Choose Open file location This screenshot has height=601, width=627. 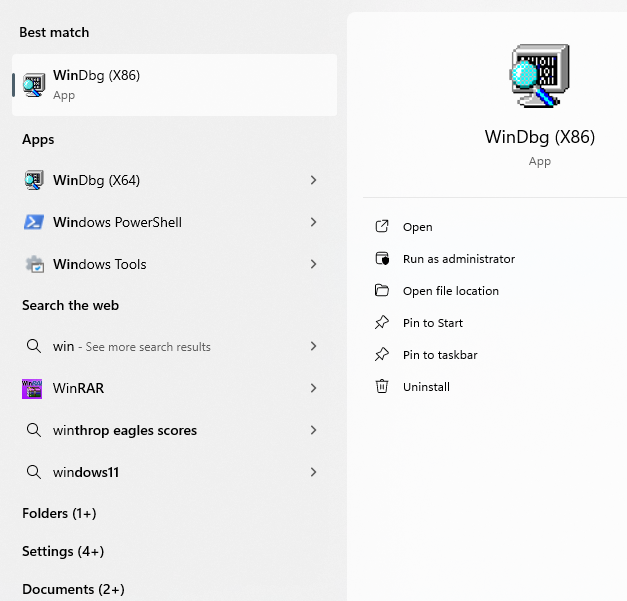point(451,291)
